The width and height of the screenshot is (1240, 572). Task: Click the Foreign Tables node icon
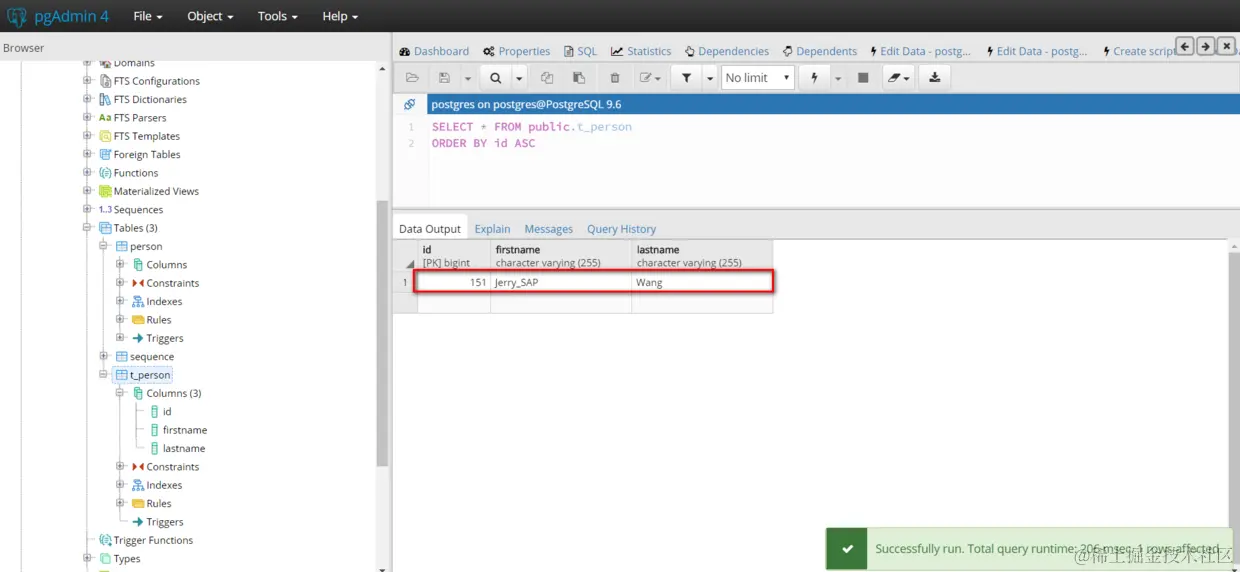coord(105,154)
